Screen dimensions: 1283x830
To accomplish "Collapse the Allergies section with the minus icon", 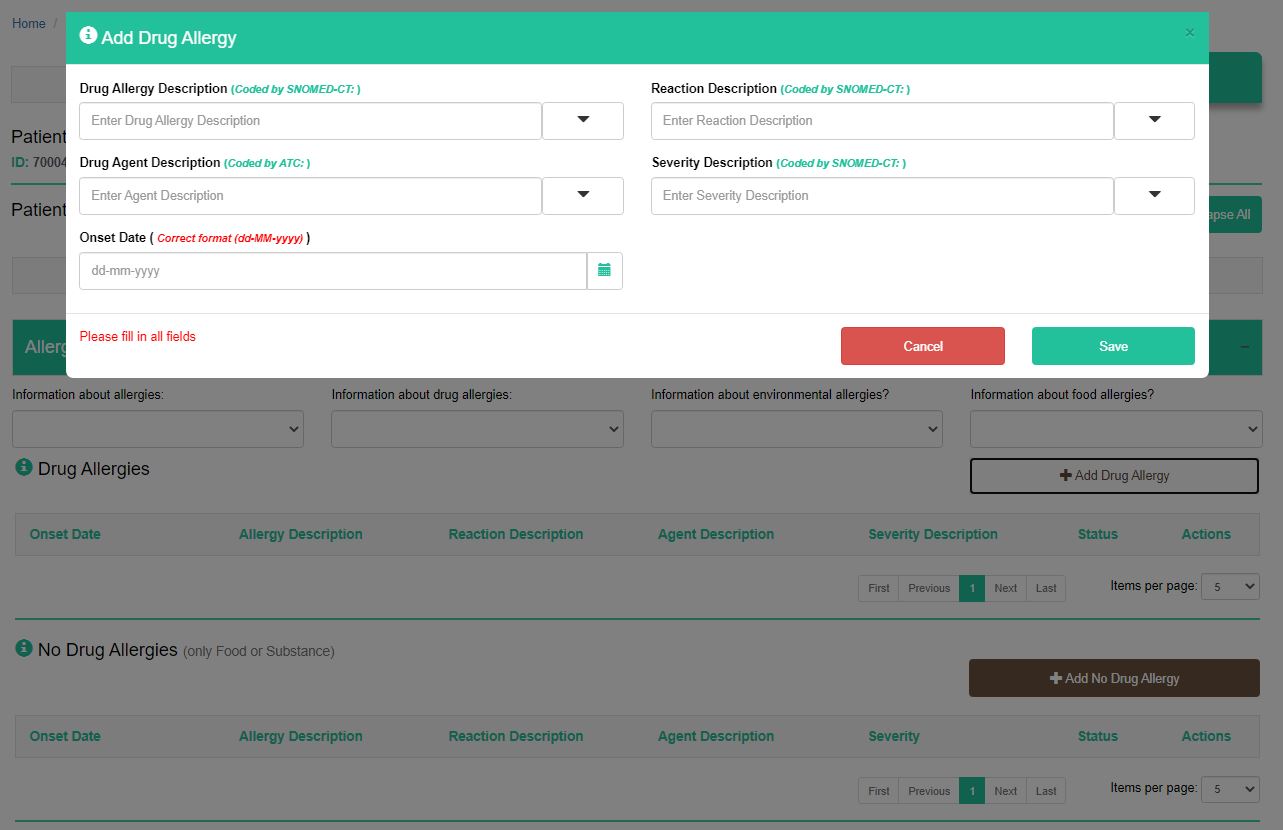I will coord(1244,347).
